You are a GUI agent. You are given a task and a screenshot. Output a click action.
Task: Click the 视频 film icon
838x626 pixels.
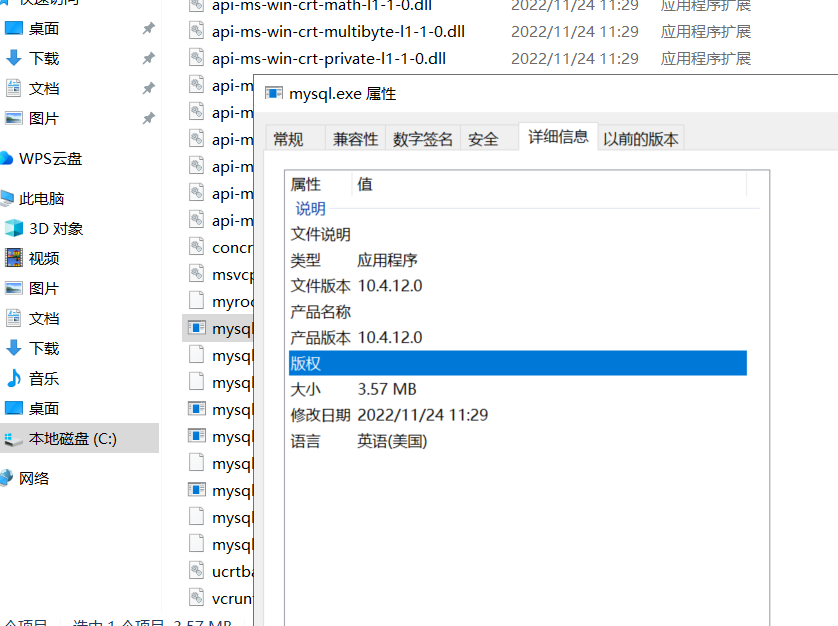tap(14, 258)
